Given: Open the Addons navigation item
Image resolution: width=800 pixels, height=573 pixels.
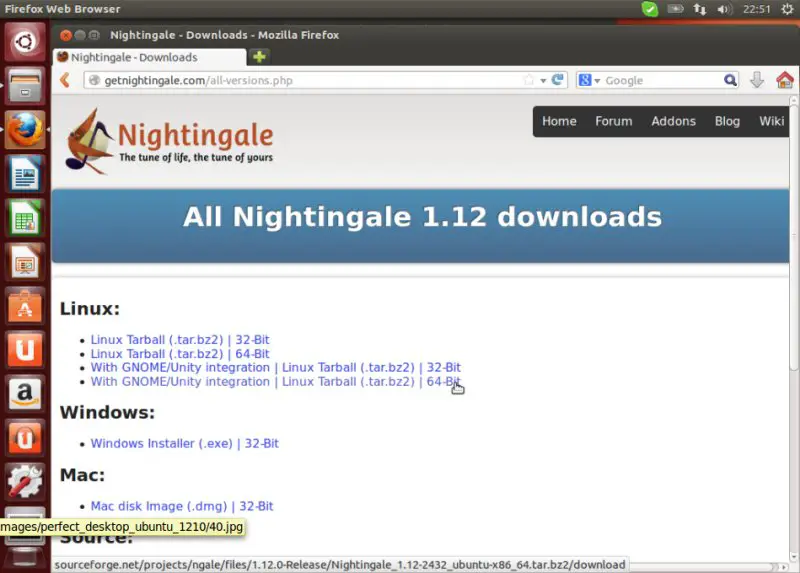Looking at the screenshot, I should 673,121.
